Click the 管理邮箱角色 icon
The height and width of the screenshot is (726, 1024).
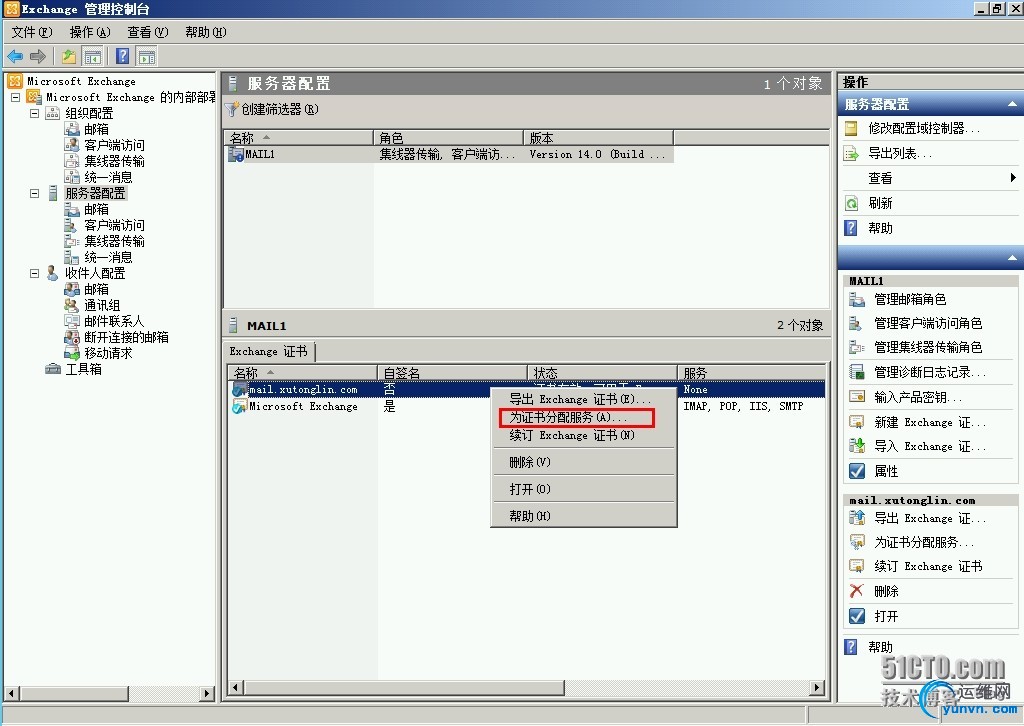[x=857, y=299]
